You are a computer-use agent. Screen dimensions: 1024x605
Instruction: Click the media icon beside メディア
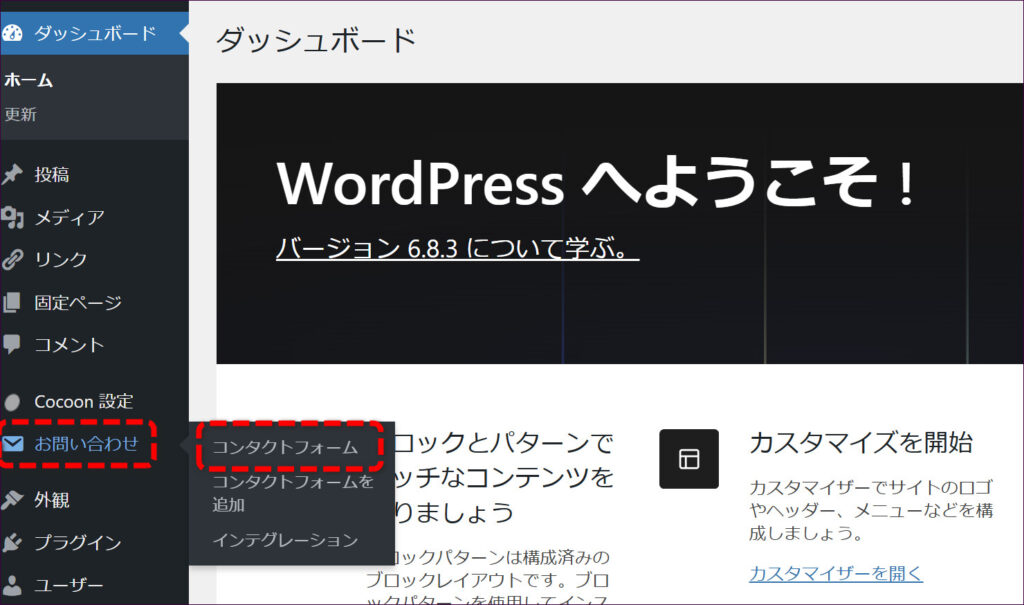(x=13, y=217)
